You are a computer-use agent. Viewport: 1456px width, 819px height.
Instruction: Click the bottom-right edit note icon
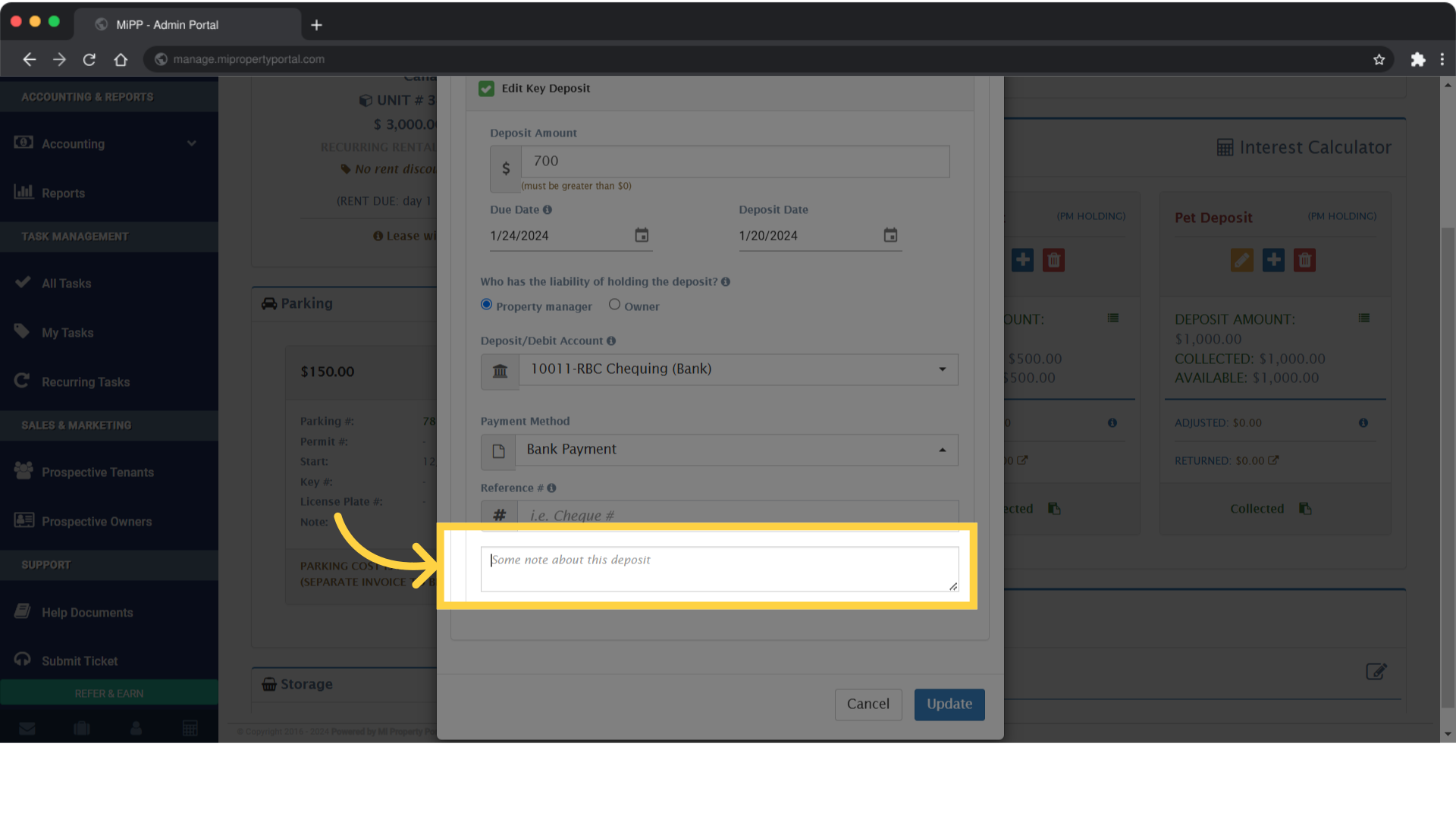coord(1376,672)
